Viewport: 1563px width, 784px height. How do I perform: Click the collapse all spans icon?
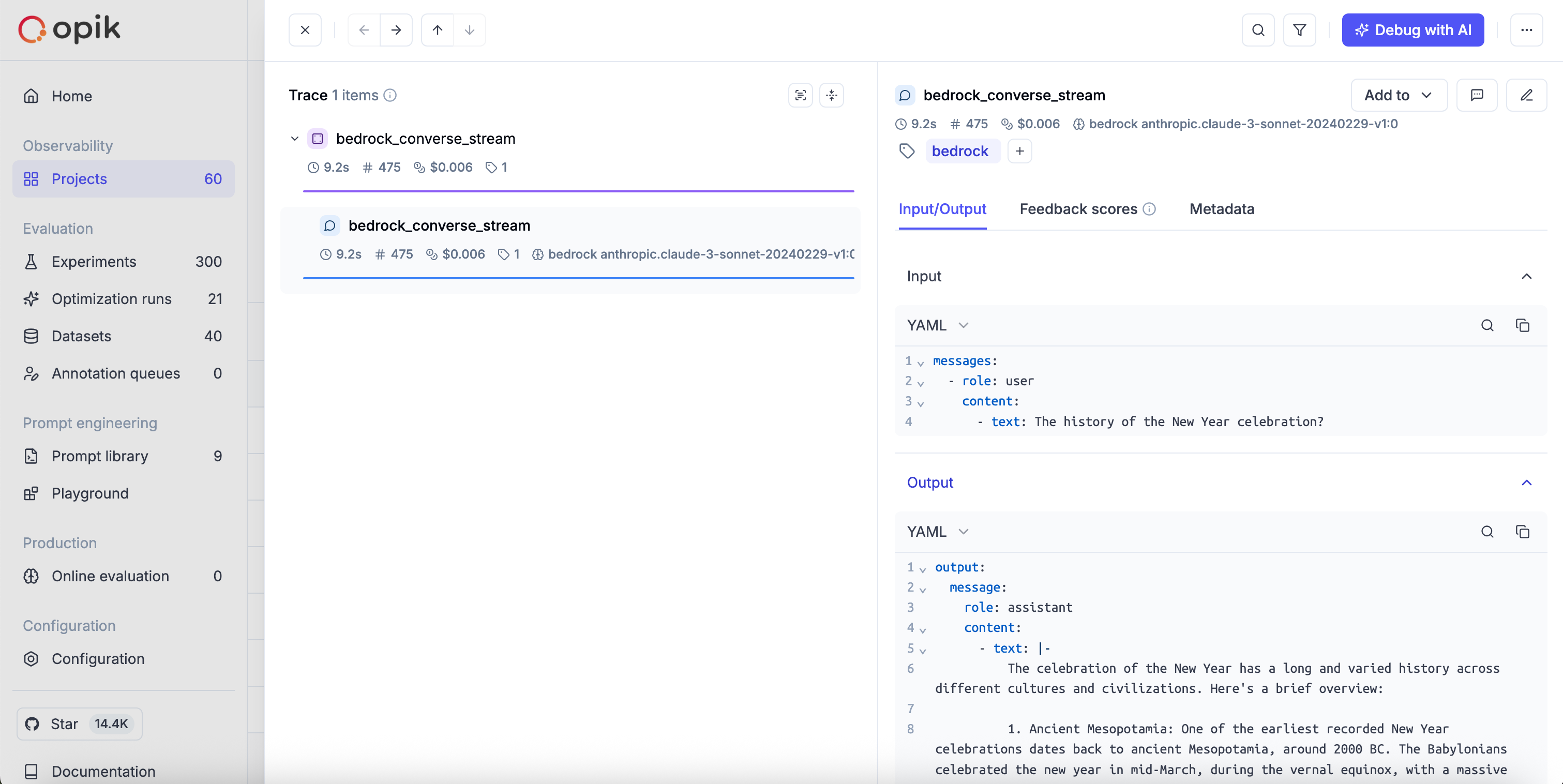coord(831,95)
